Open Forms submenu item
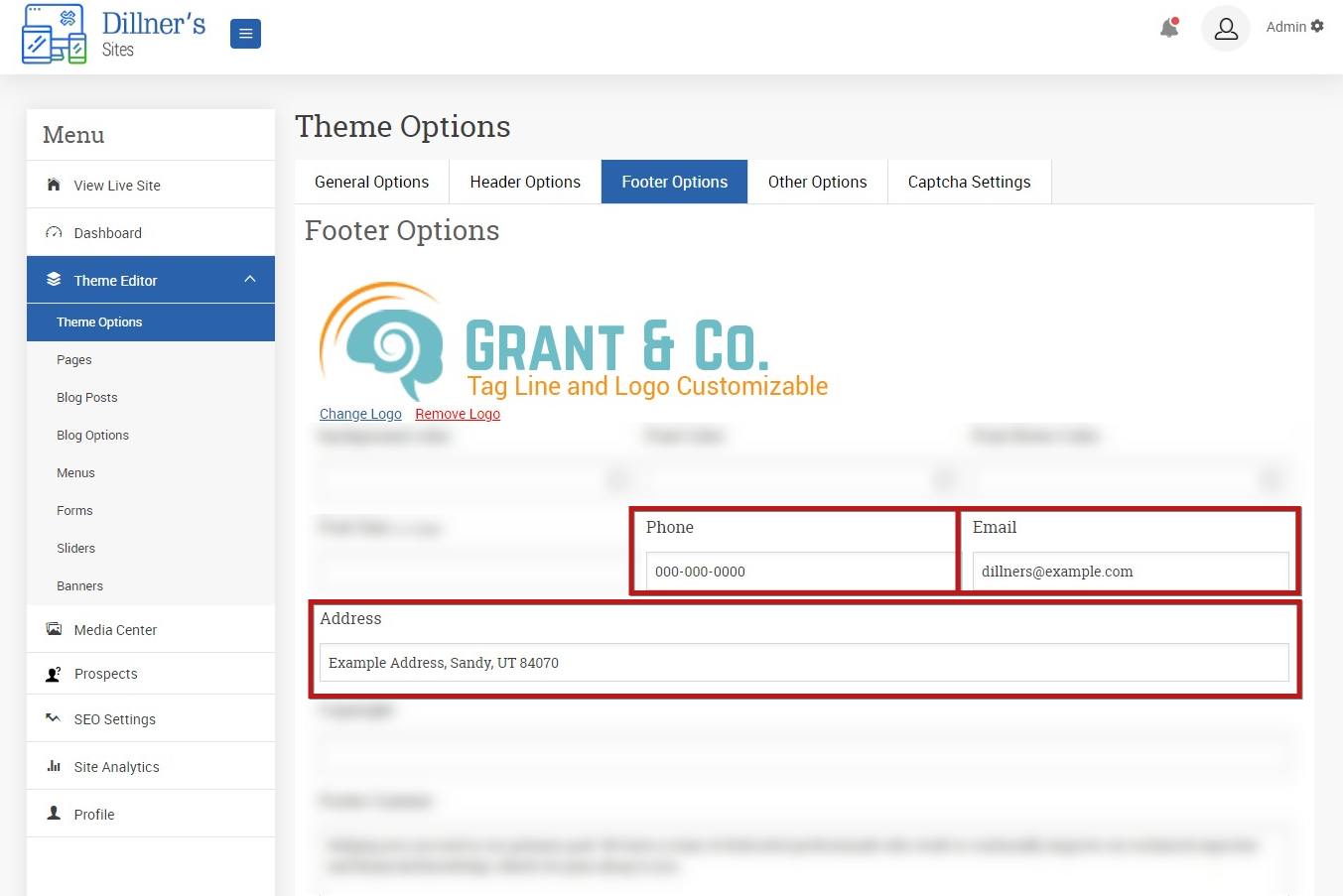The image size is (1343, 896). tap(151, 511)
